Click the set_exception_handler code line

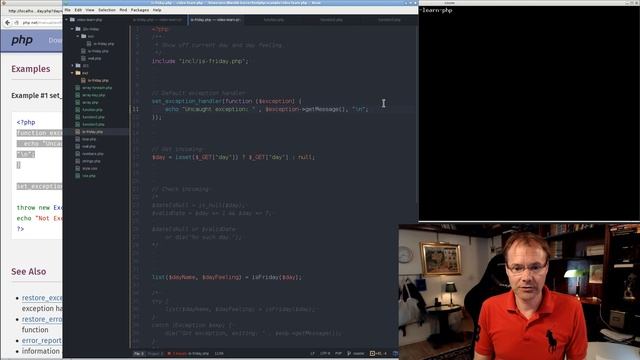pos(227,101)
